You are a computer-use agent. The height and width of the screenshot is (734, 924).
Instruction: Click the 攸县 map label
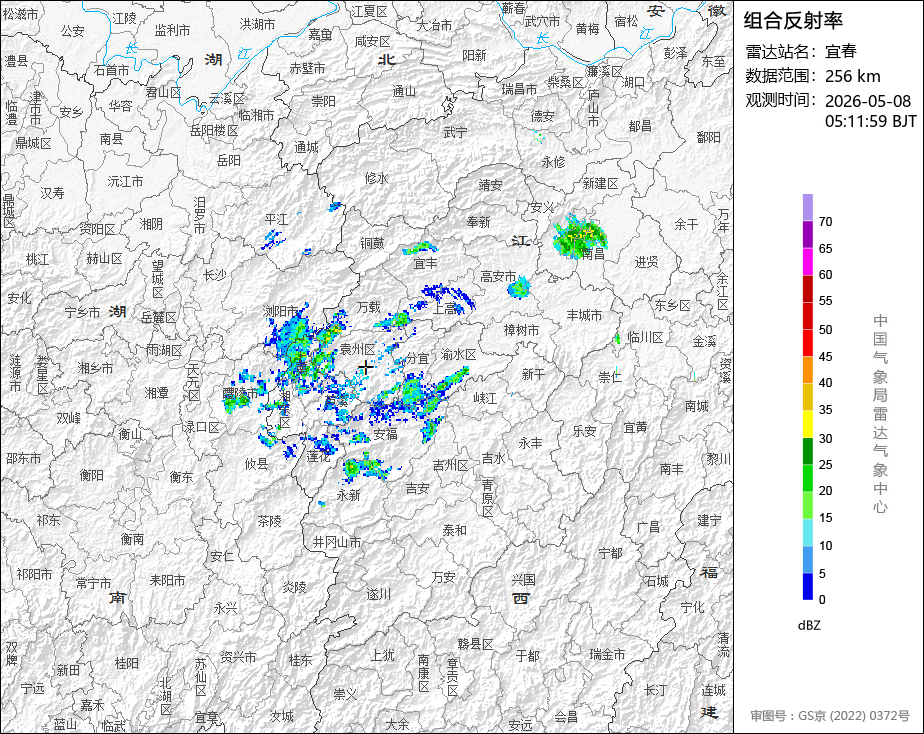tap(256, 464)
